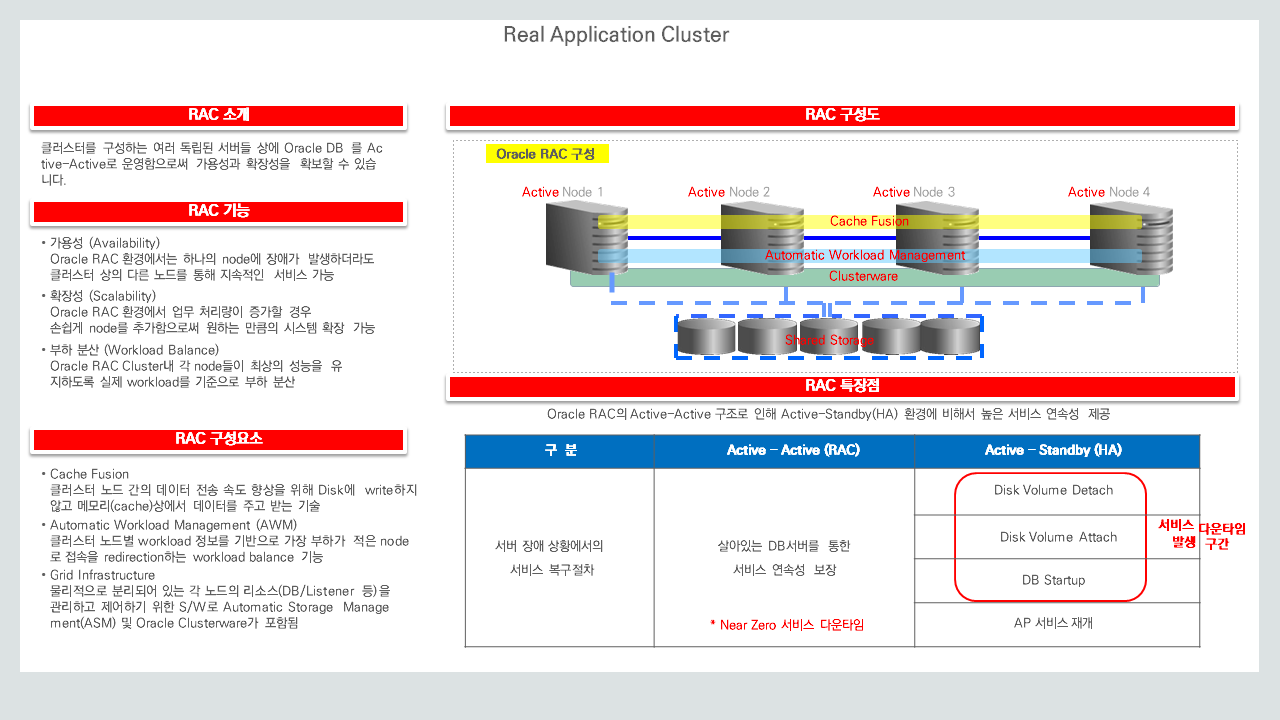Select the Active Node 2 server icon

[748, 245]
